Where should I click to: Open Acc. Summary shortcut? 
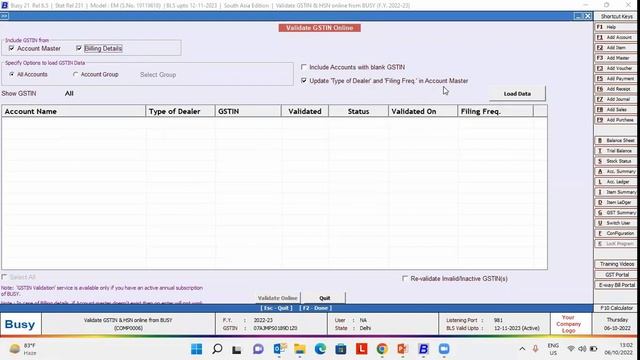click(616, 171)
